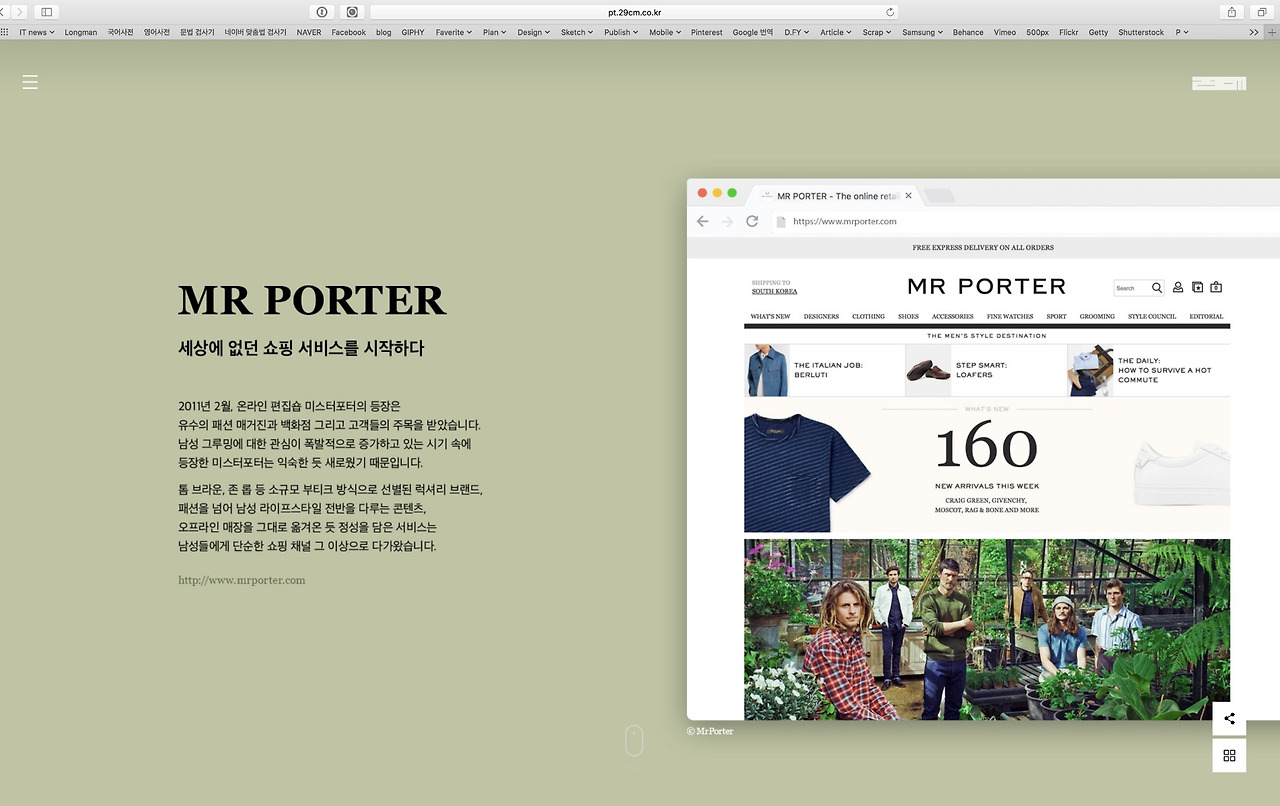Viewport: 1280px width, 806px height.
Task: Open the MR PORTER account icon
Action: click(1178, 287)
